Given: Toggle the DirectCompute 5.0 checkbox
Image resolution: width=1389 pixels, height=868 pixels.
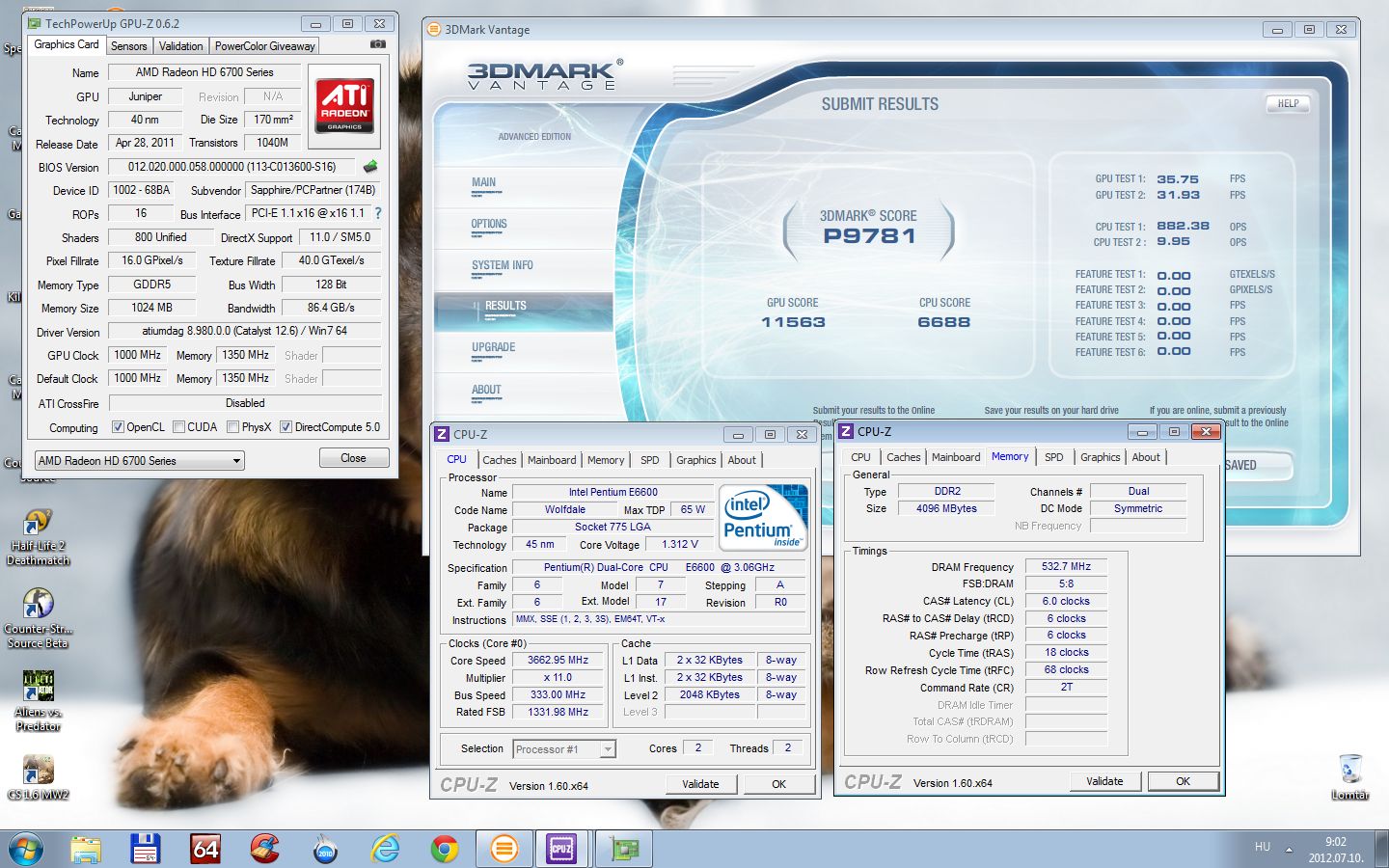Looking at the screenshot, I should coord(286,427).
